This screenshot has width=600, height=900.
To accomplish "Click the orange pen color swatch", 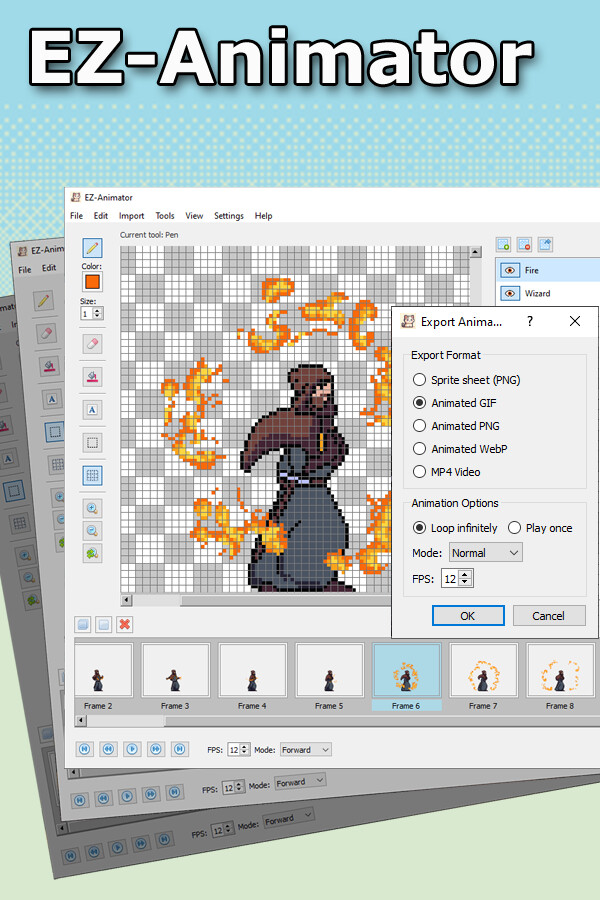I will pos(92,283).
